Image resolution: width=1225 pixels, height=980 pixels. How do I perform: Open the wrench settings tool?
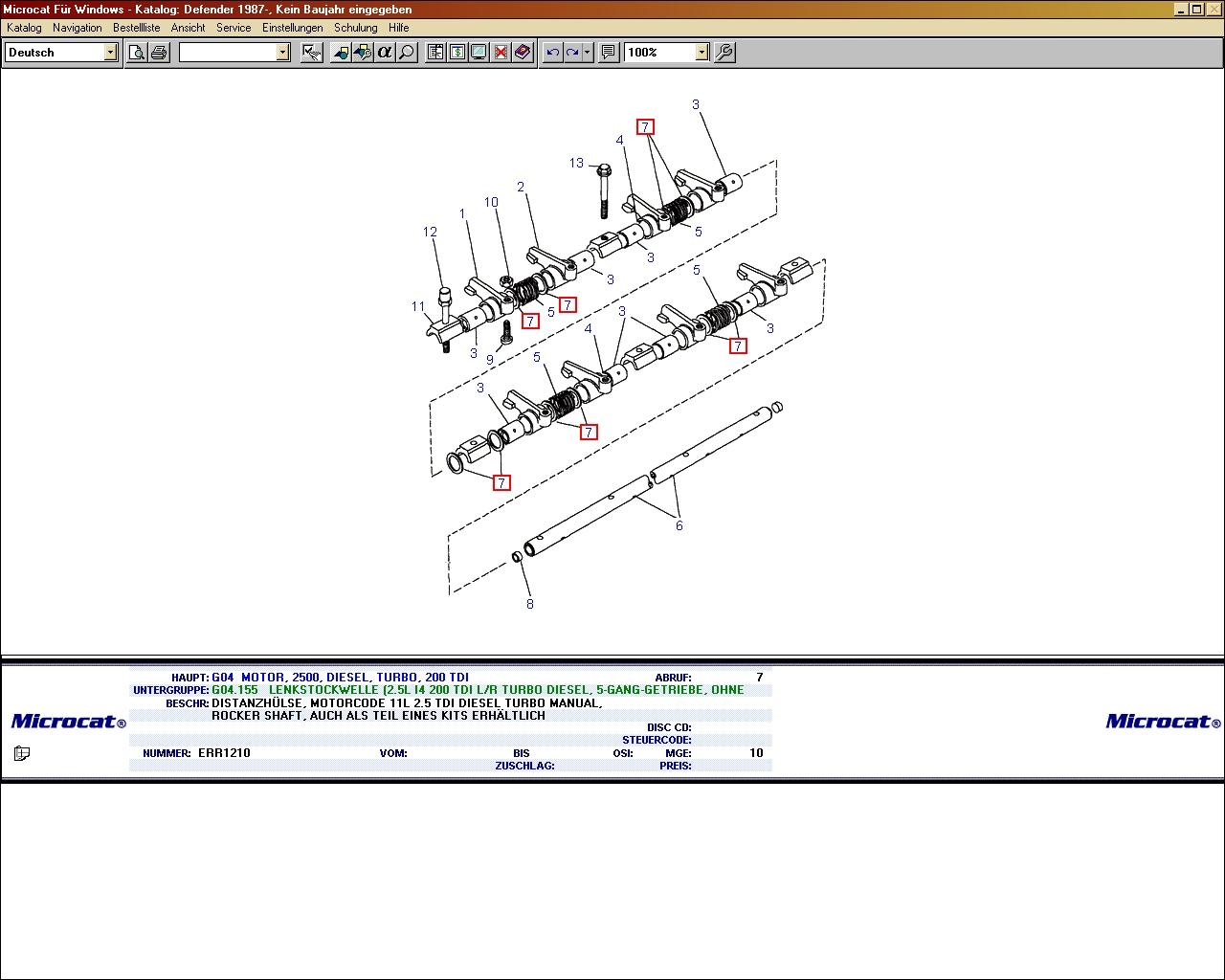pos(724,52)
